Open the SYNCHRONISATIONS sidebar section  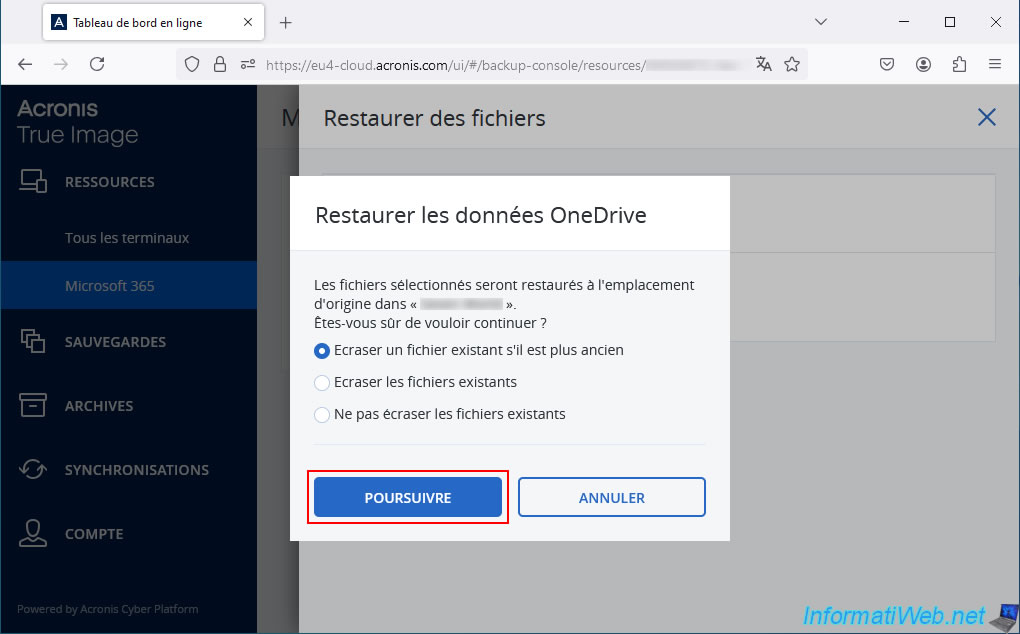tap(137, 470)
